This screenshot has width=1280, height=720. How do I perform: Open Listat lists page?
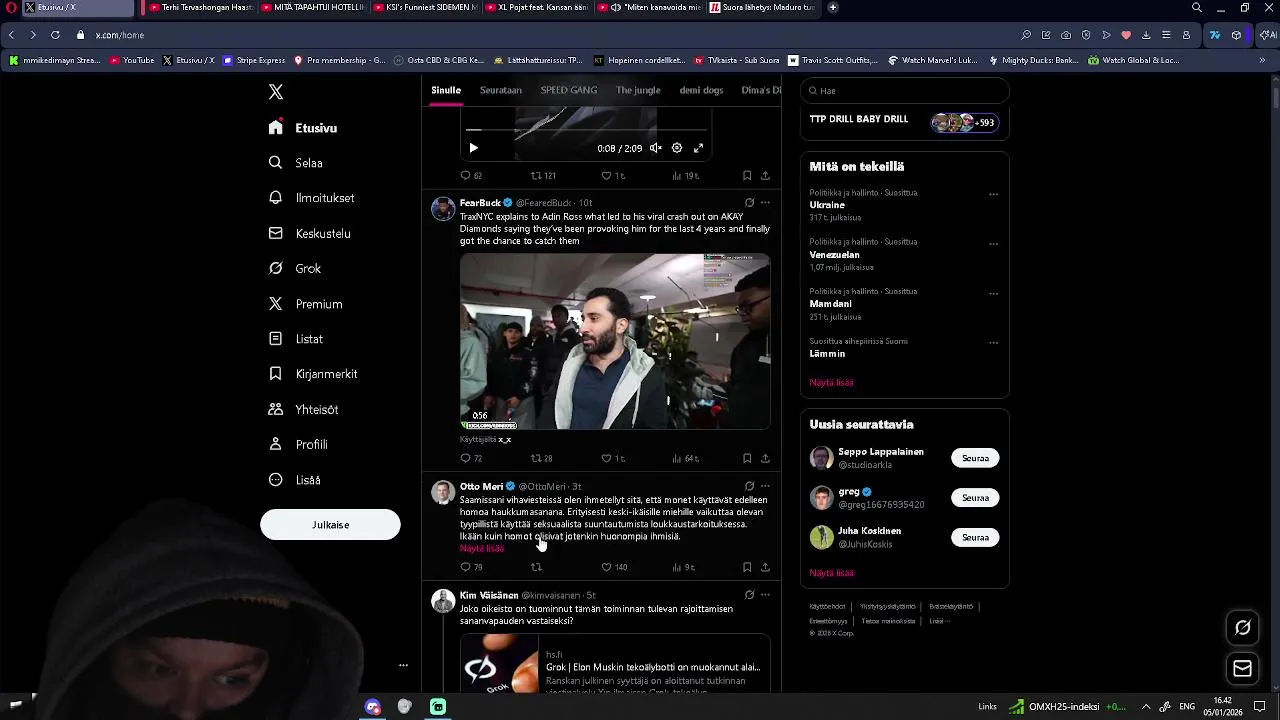pyautogui.click(x=296, y=339)
